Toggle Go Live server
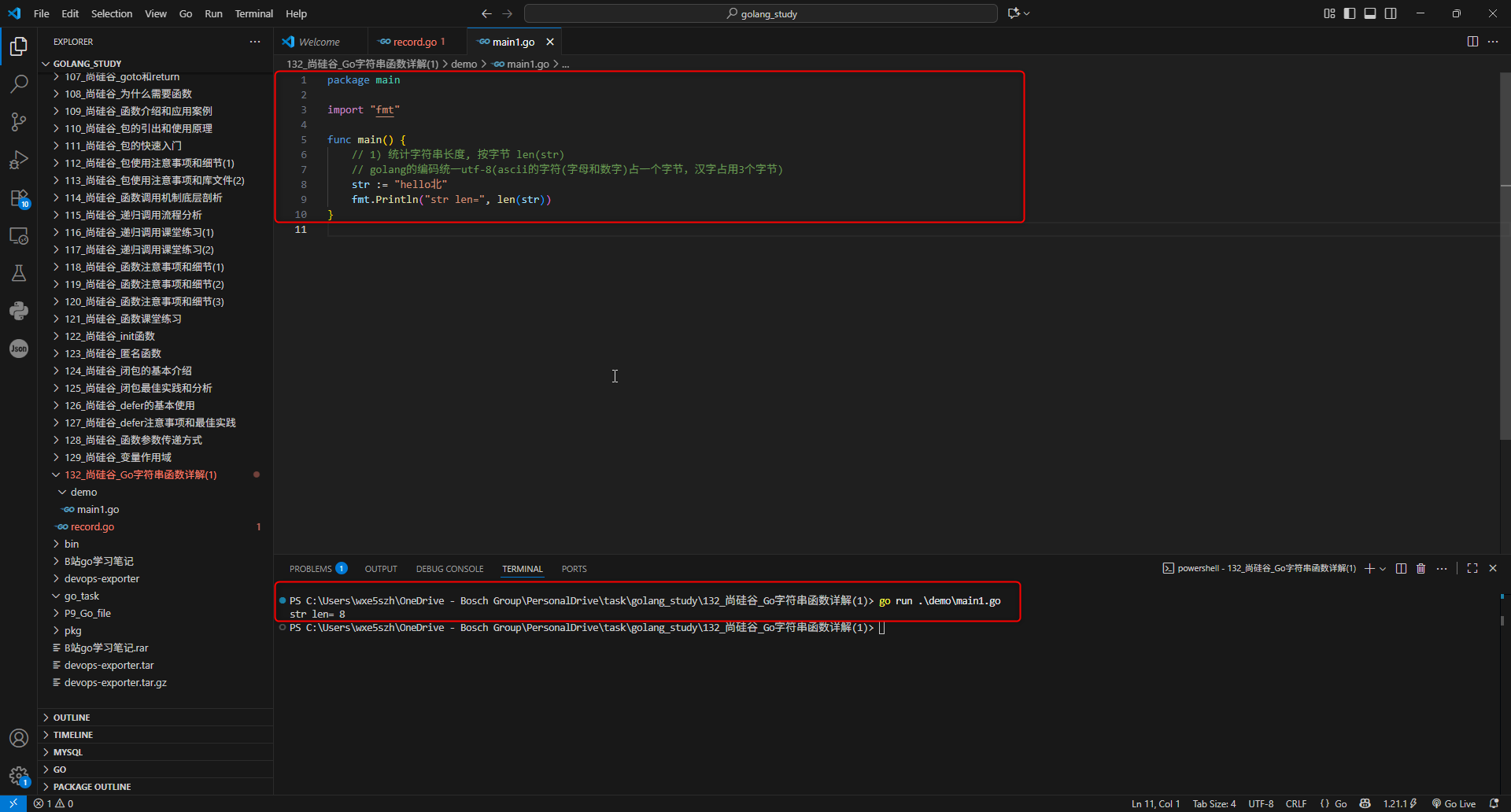The image size is (1511, 812). [x=1454, y=803]
